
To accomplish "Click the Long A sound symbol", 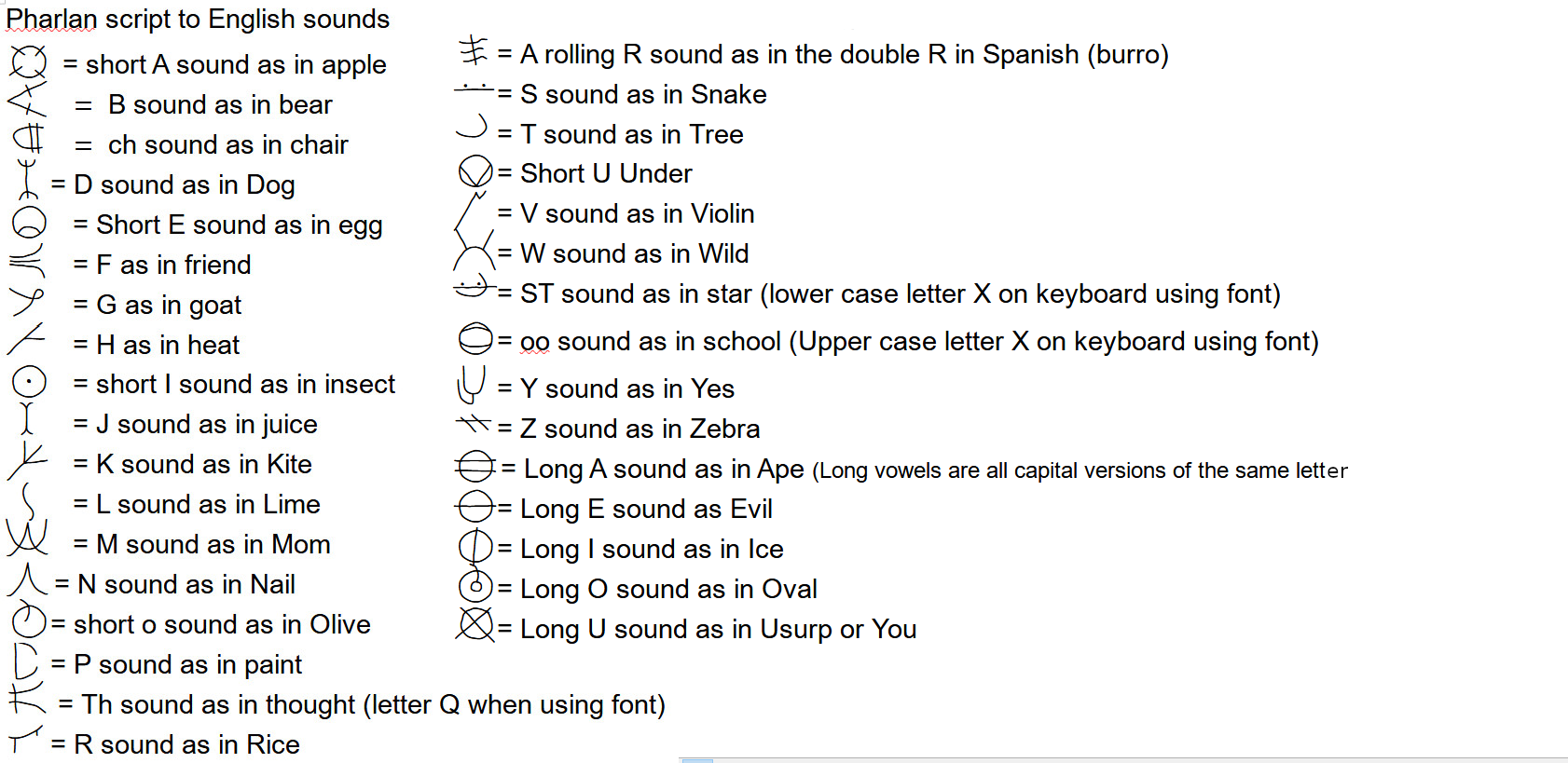I will pyautogui.click(x=475, y=466).
